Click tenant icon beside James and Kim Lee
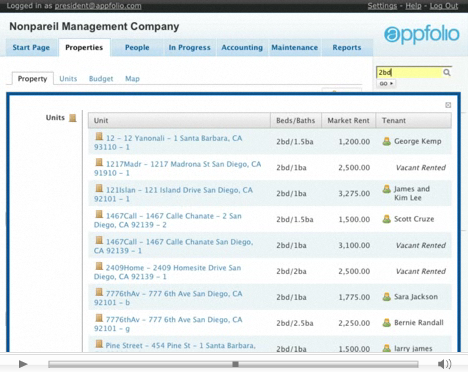Screen dimensions: 468x372 click(x=386, y=189)
